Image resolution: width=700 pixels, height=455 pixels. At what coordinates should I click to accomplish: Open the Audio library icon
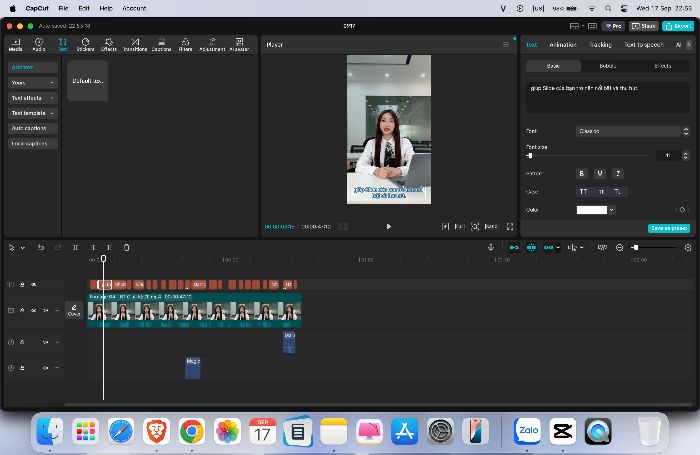[x=39, y=44]
